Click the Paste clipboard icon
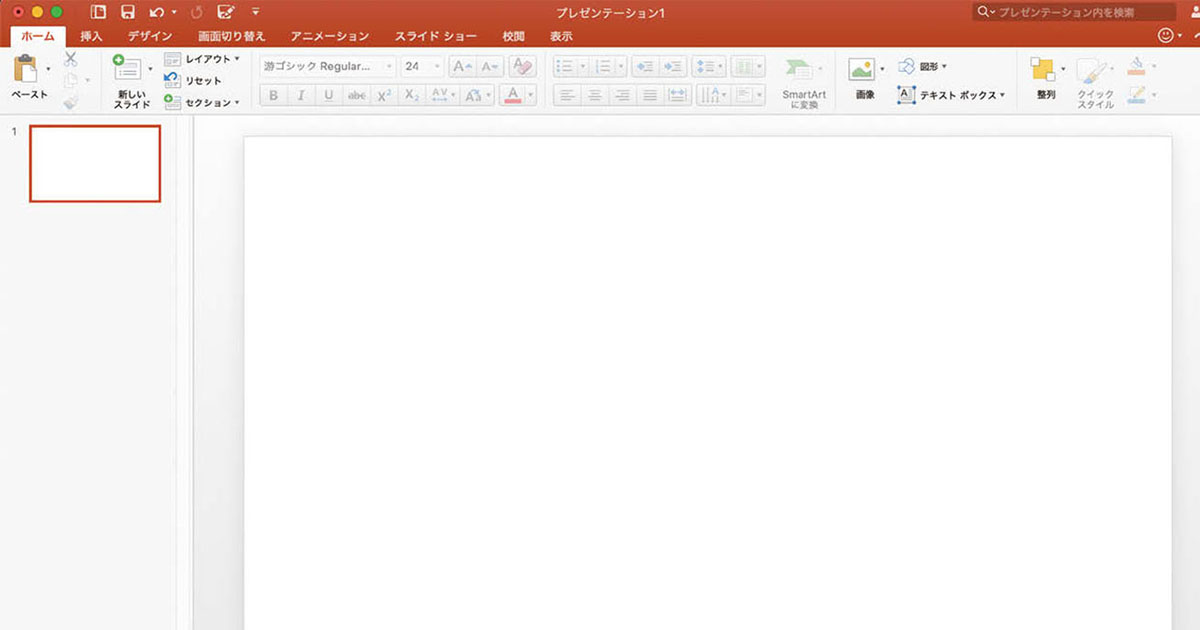The height and width of the screenshot is (630, 1200). coord(25,69)
